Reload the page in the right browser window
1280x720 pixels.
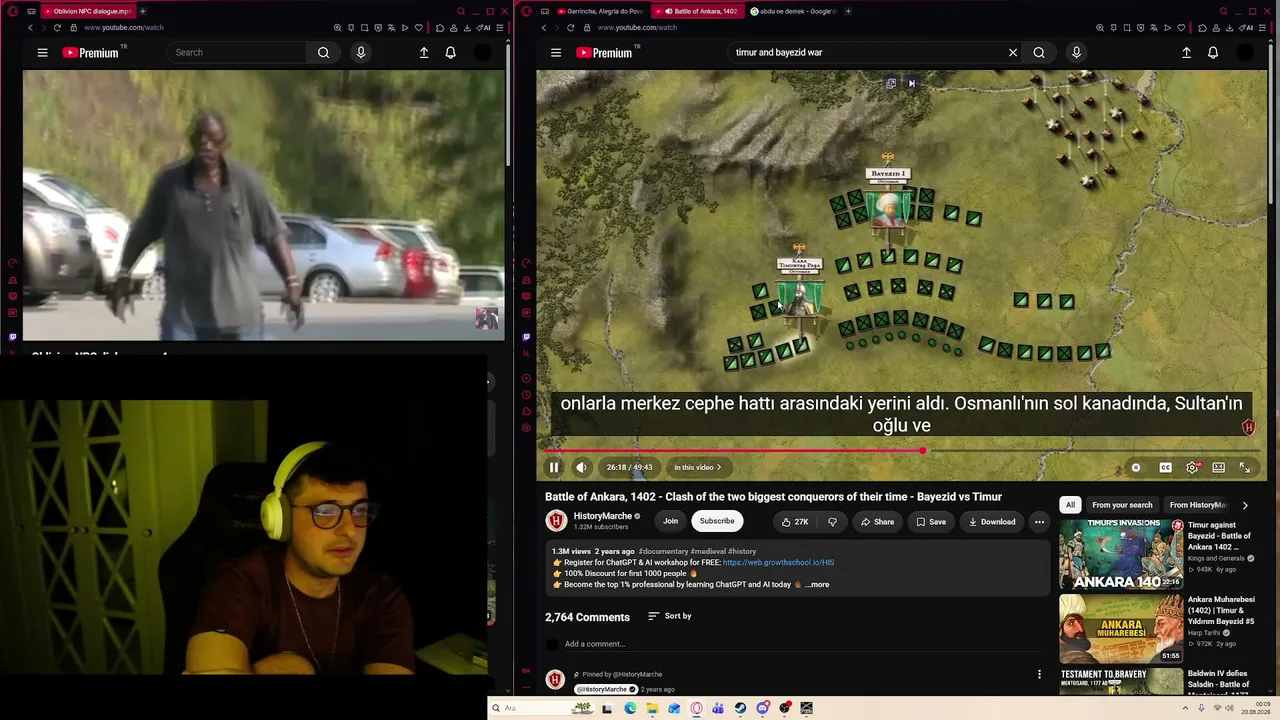click(570, 27)
